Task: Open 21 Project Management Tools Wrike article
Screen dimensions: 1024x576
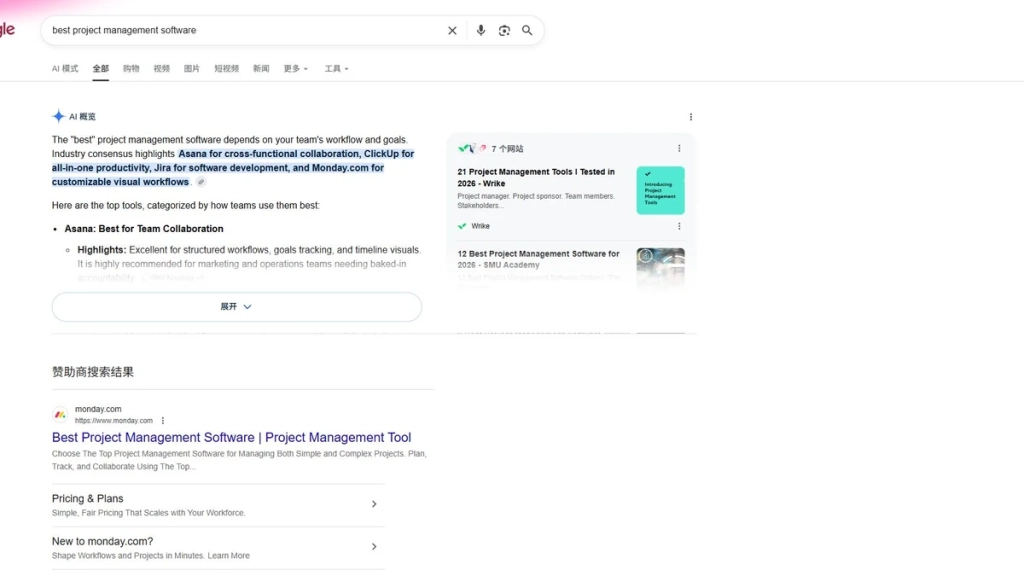Action: click(536, 178)
